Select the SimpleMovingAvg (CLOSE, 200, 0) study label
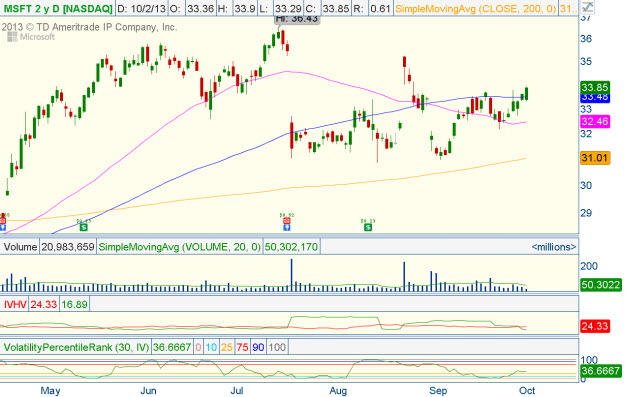The height and width of the screenshot is (397, 625). point(476,8)
